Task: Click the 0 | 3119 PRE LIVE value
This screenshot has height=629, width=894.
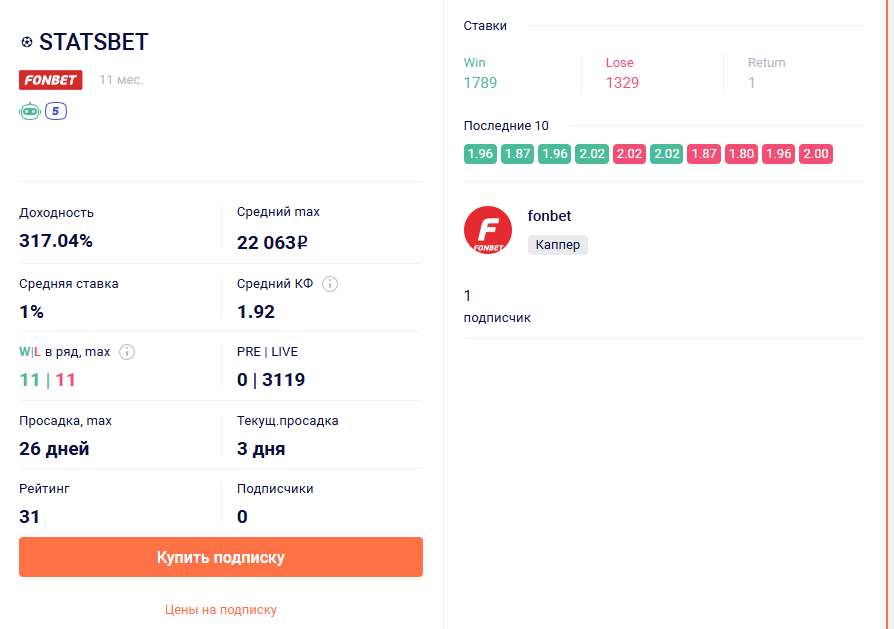Action: tap(271, 380)
